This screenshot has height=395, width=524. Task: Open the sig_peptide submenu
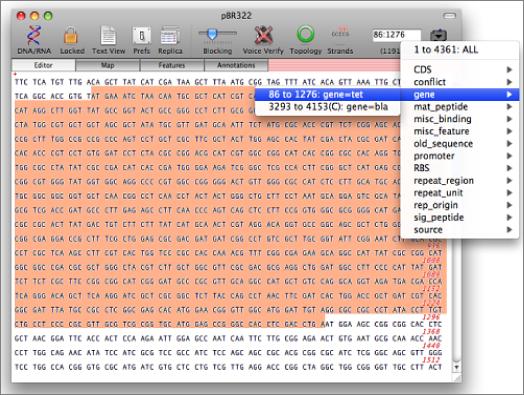[x=460, y=218]
